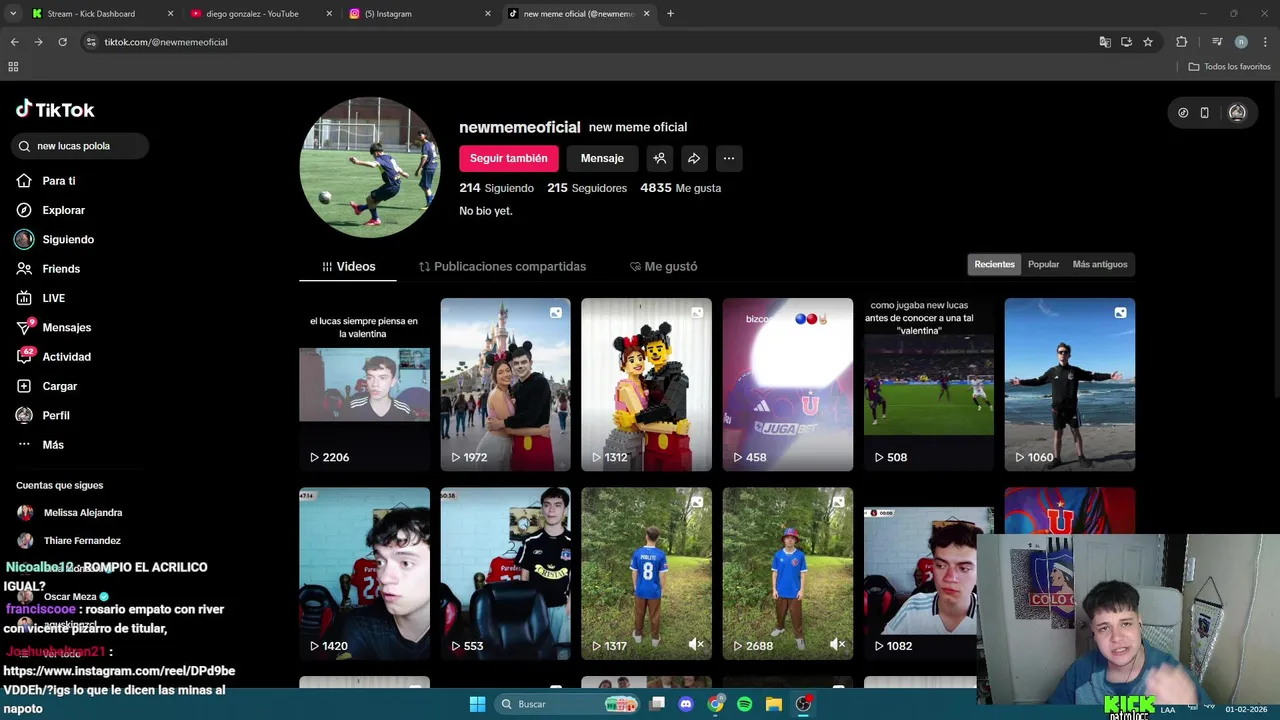Select the Más antiguos sort option
1280x720 pixels.
point(1100,264)
